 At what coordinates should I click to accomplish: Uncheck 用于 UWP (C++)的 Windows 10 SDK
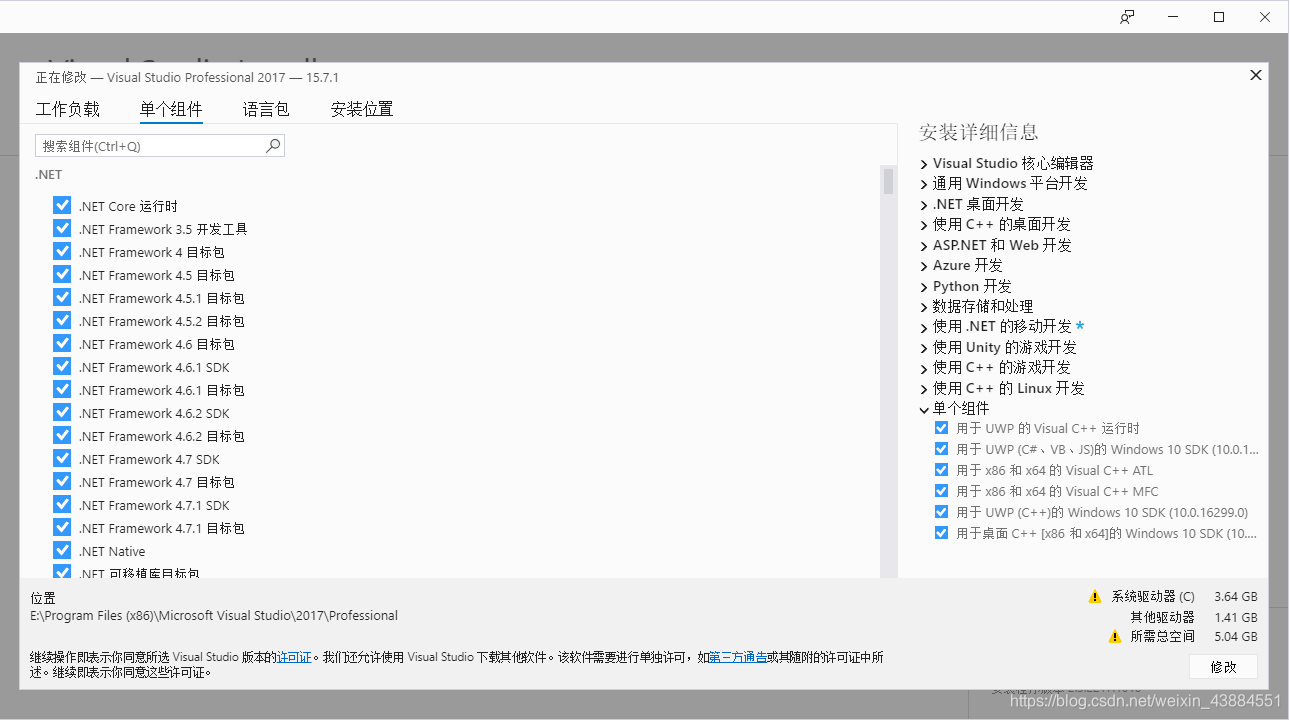pyautogui.click(x=941, y=512)
